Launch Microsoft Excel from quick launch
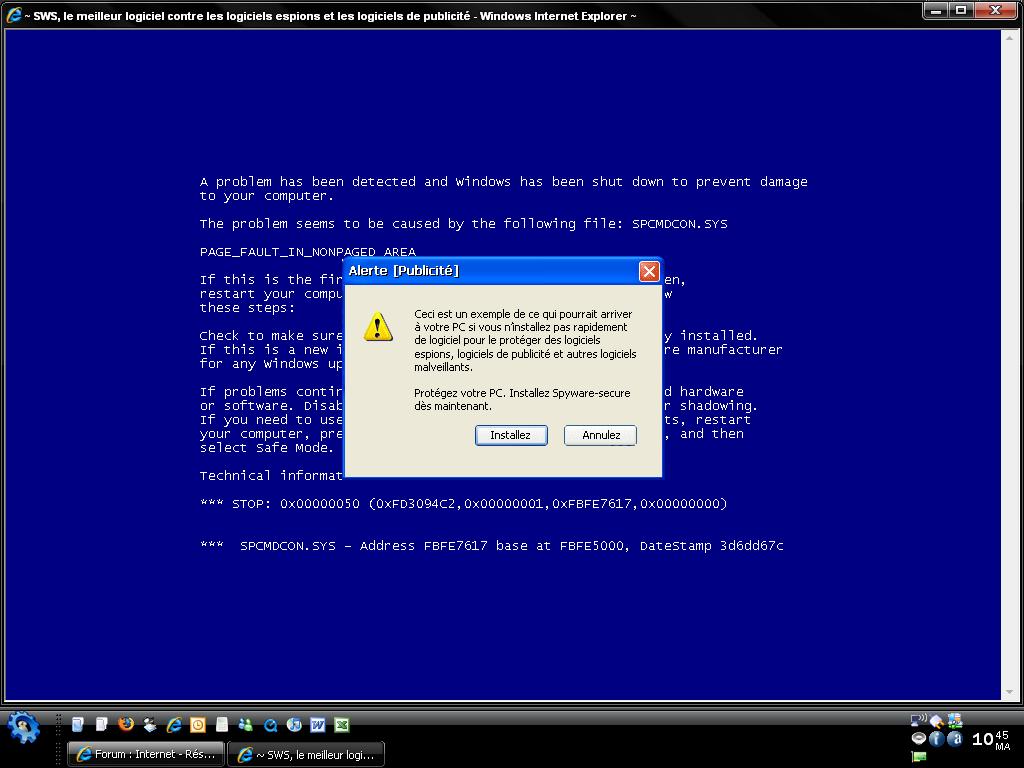This screenshot has width=1024, height=768. [x=342, y=725]
